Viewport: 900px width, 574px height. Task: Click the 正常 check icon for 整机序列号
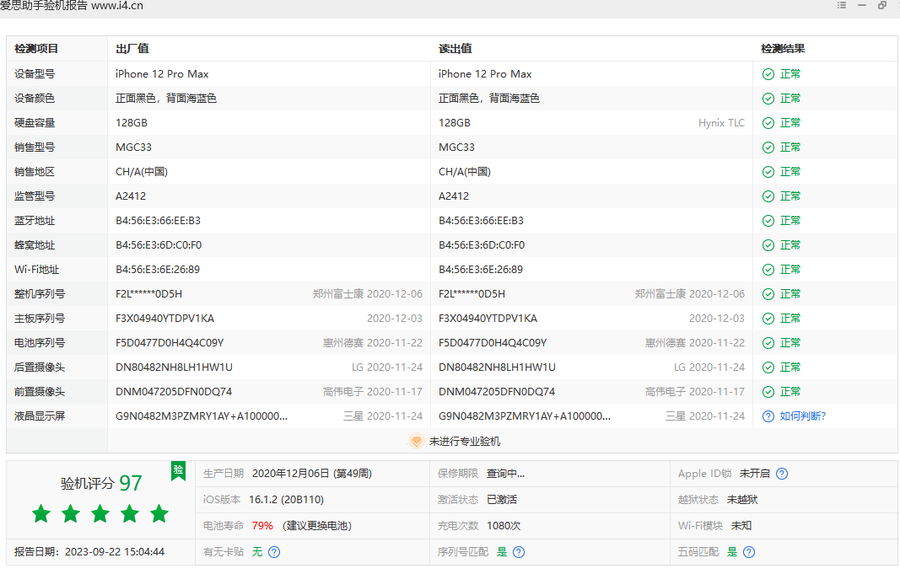pos(768,294)
